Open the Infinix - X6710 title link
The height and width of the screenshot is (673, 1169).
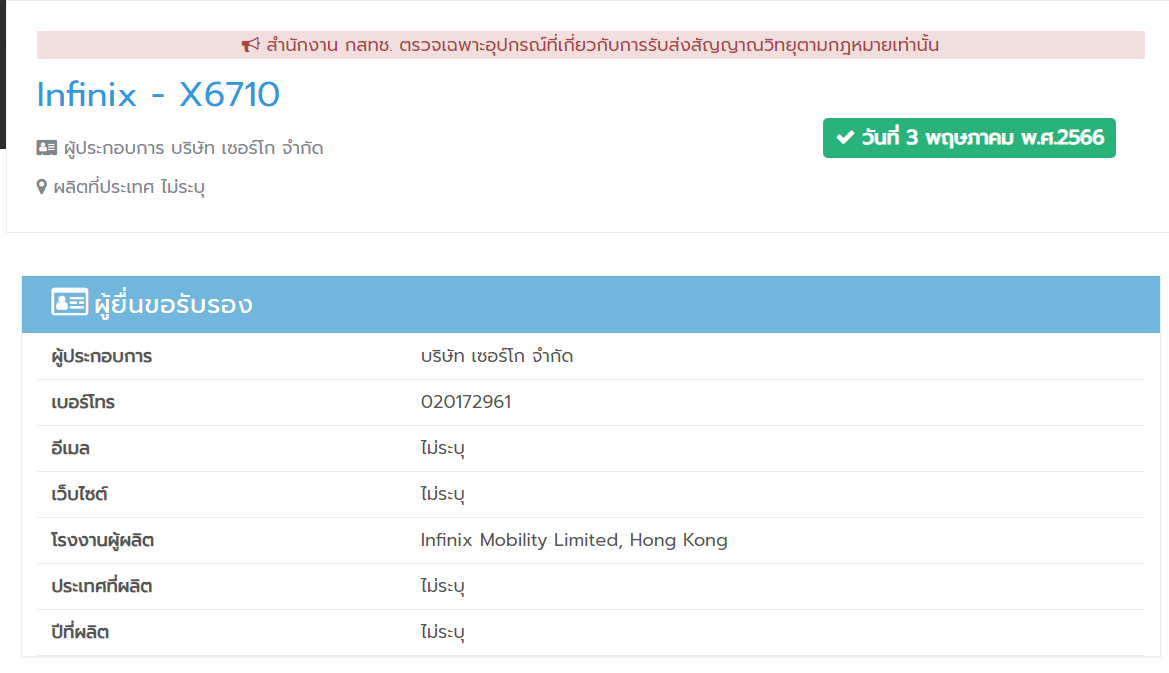click(x=158, y=95)
